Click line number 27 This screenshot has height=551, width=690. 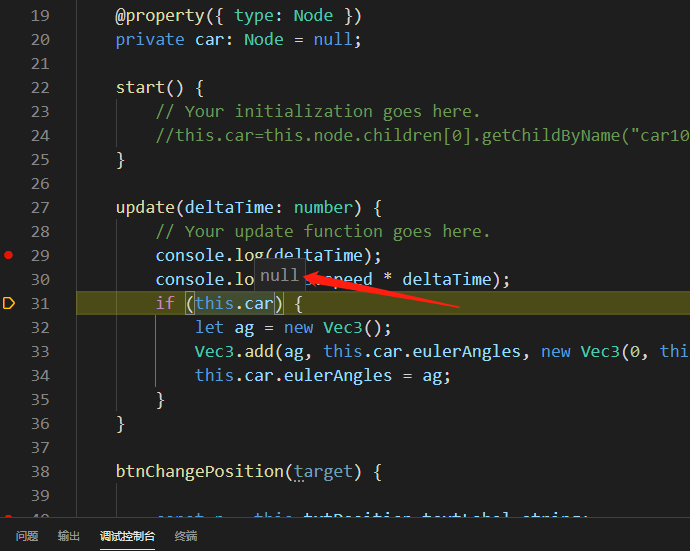click(x=40, y=207)
